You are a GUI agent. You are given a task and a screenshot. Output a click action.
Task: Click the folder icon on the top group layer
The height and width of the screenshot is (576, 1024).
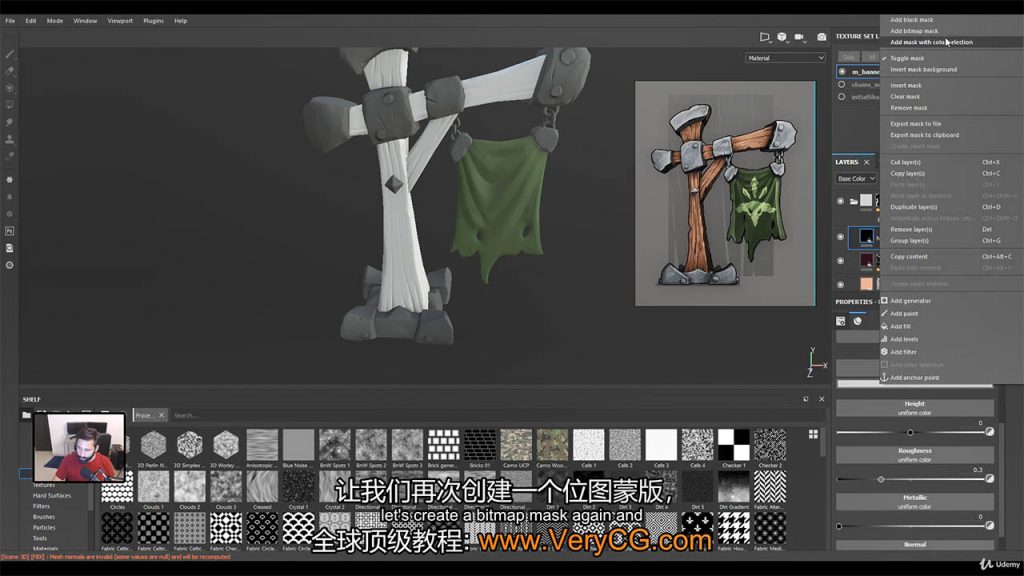854,201
